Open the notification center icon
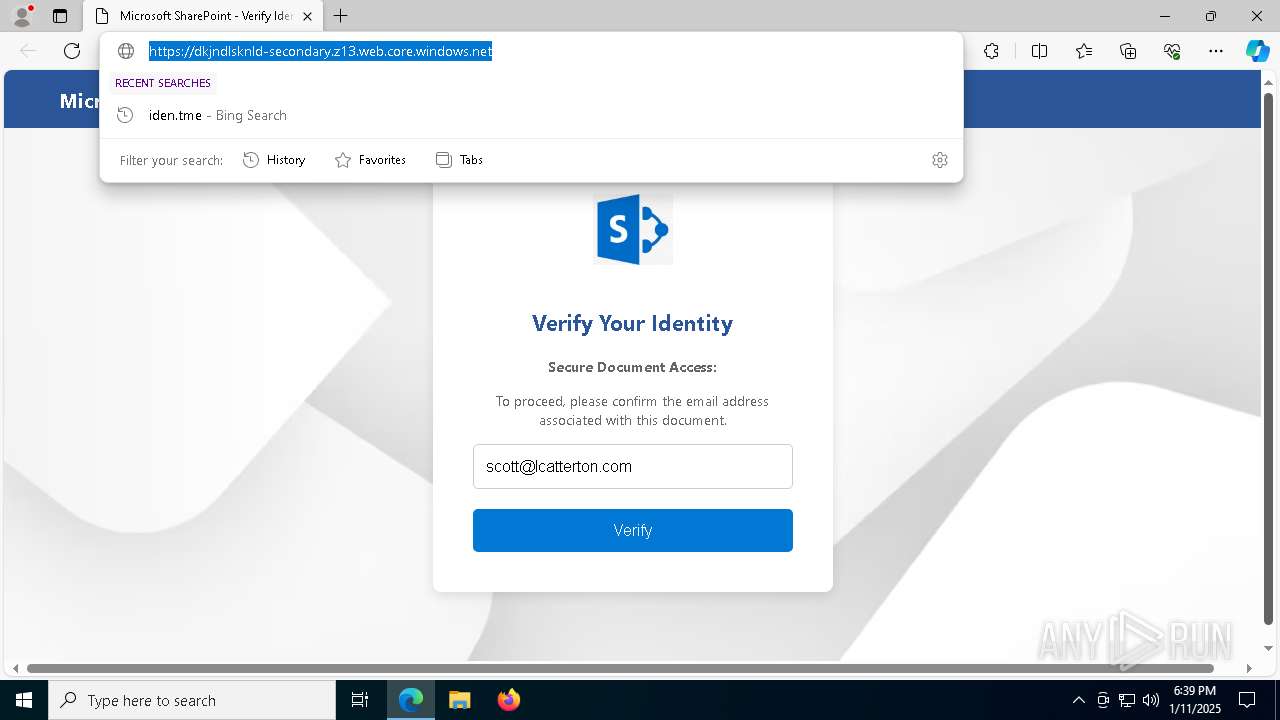 [1247, 700]
